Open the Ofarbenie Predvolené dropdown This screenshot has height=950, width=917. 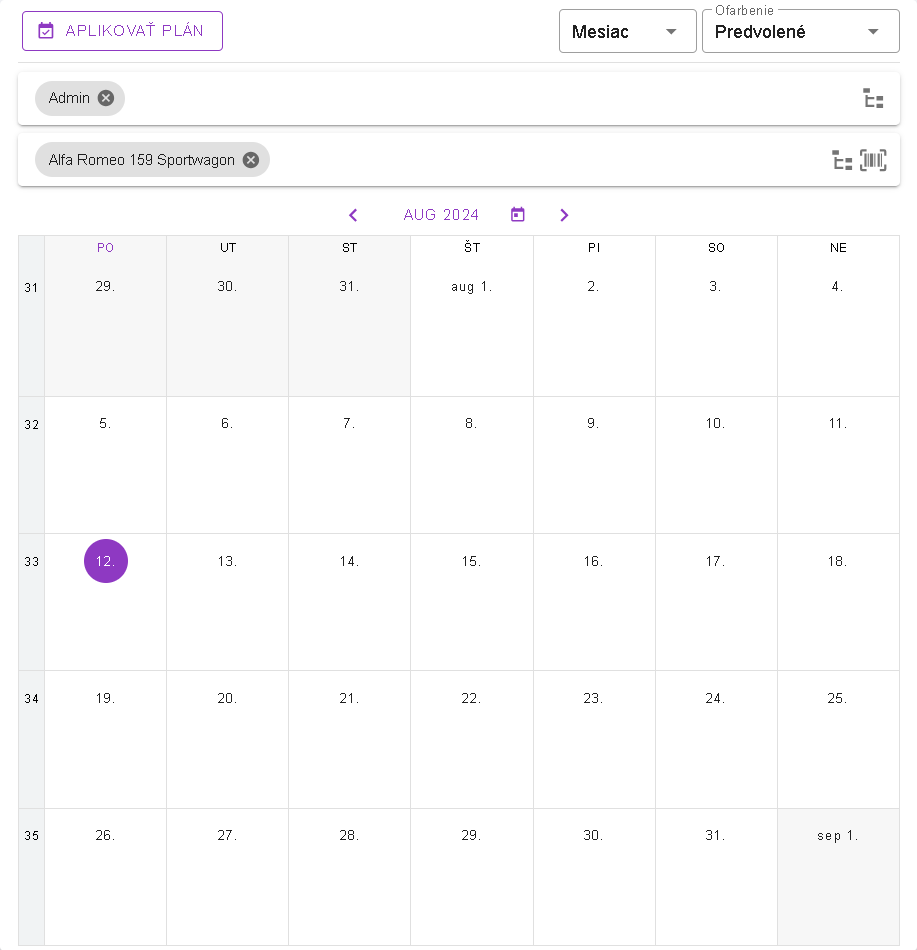[800, 32]
